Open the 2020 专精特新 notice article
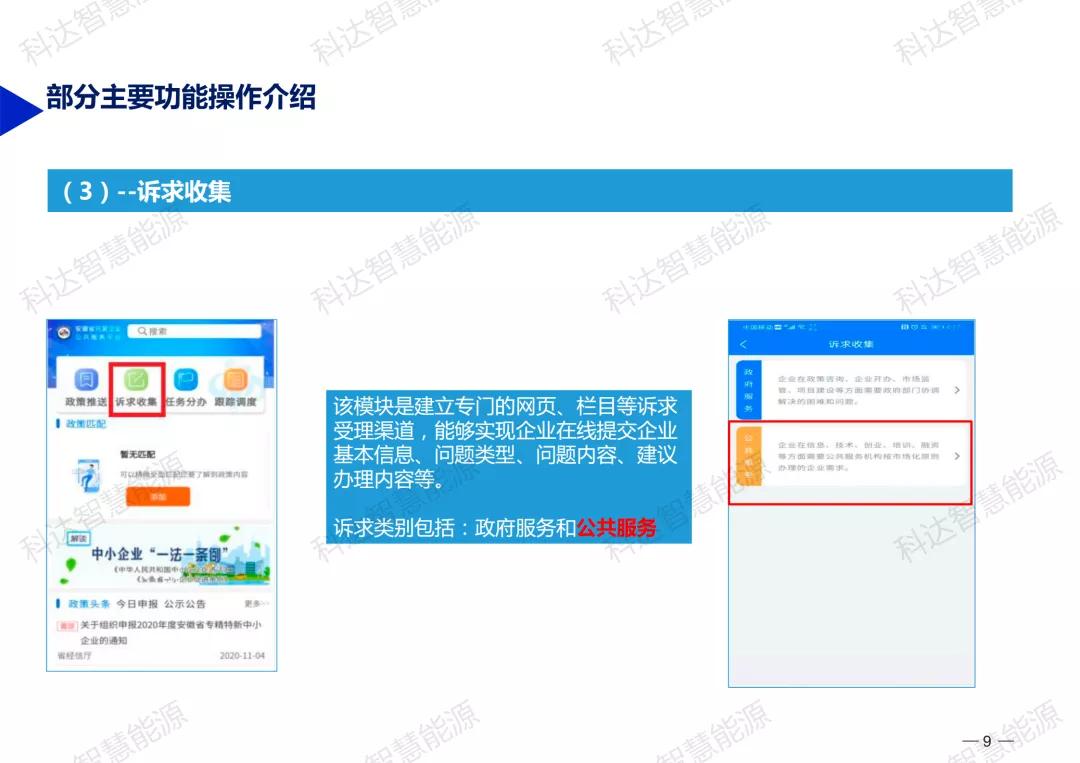 tap(170, 632)
